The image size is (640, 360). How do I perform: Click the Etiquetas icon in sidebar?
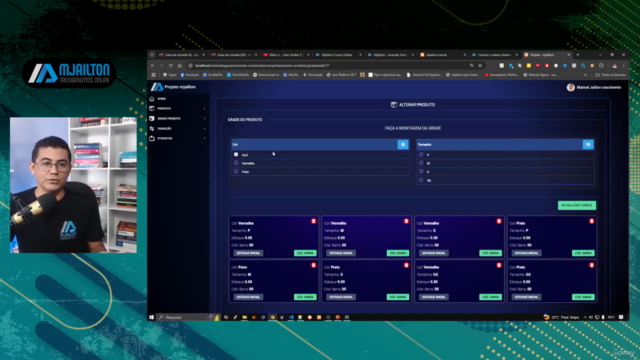pos(152,138)
